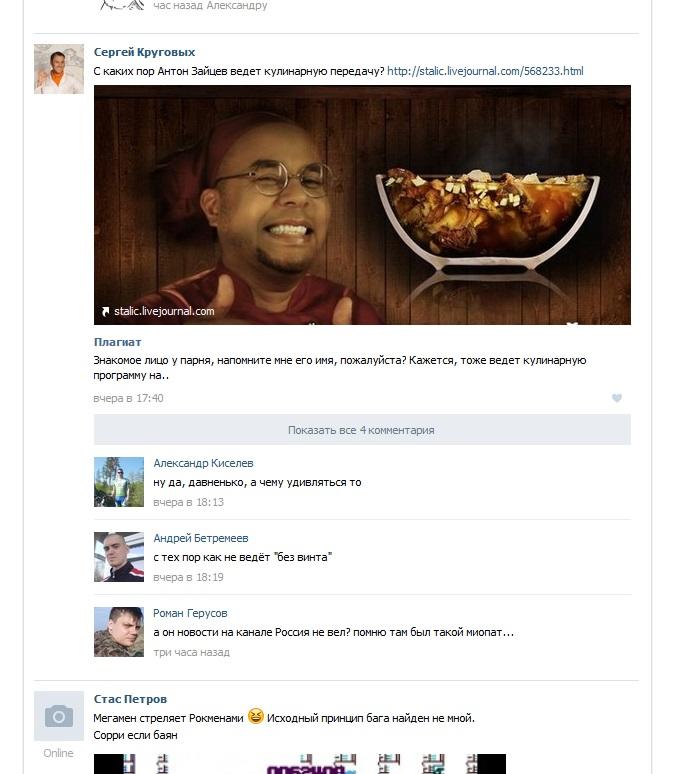Screen dimensions: 686x774
Task: Open Александр Киселев commenter profile
Action: coord(203,463)
